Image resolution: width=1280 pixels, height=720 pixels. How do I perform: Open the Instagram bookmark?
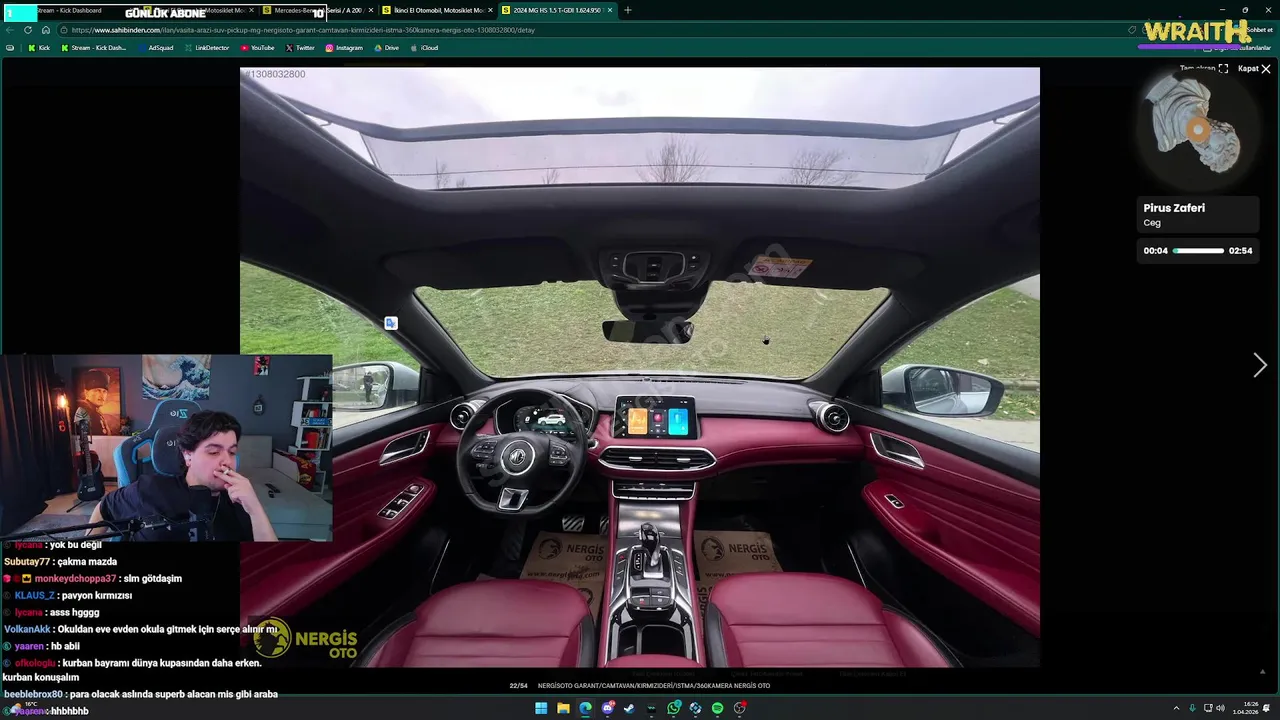[344, 48]
